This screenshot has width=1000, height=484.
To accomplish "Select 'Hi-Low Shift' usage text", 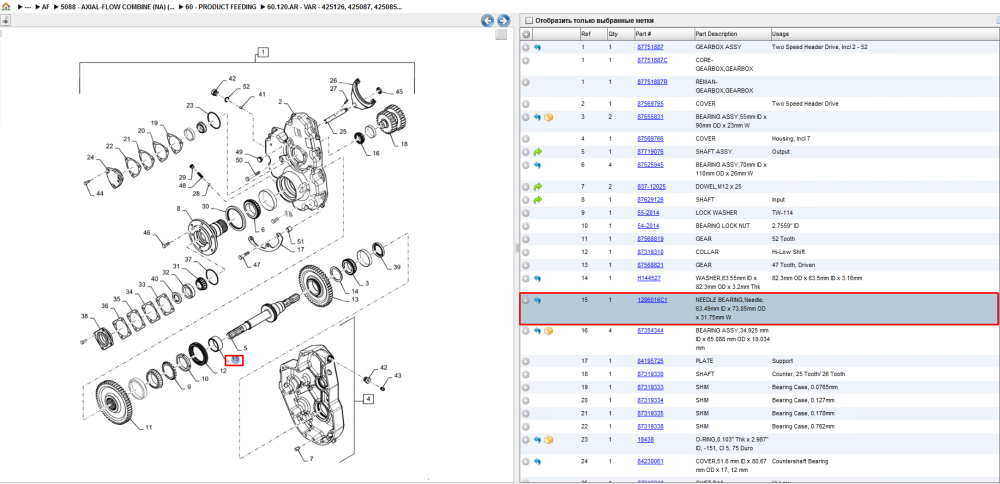I will (786, 252).
